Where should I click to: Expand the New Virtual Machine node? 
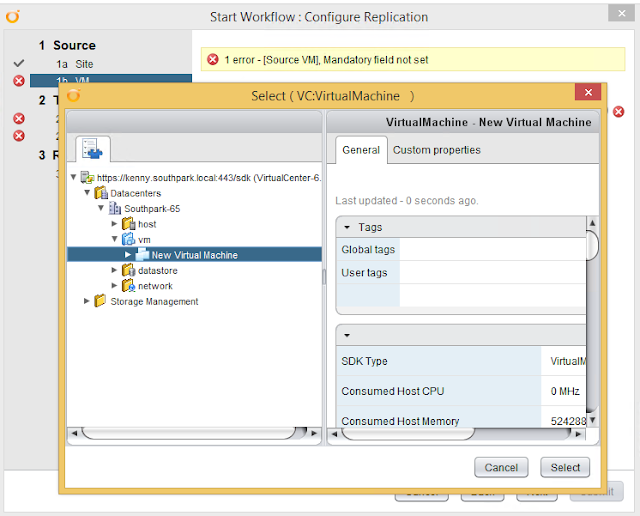pos(128,254)
